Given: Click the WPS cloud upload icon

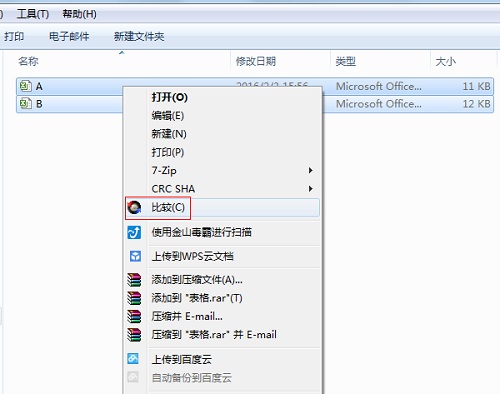Looking at the screenshot, I should point(135,256).
